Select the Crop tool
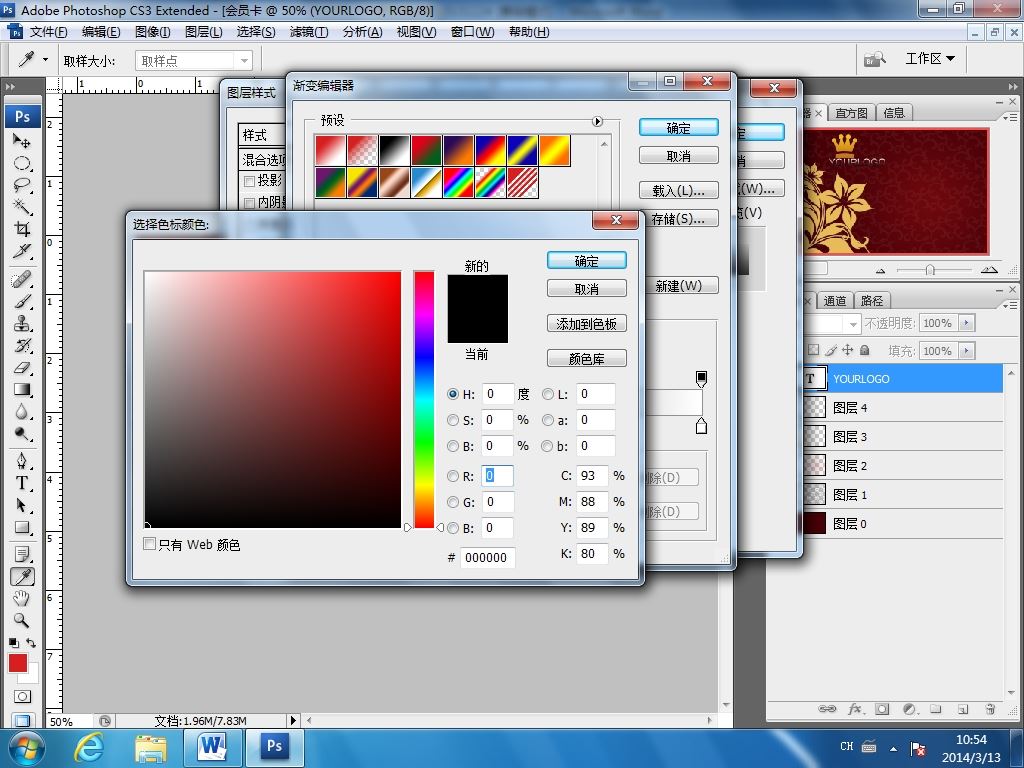 pyautogui.click(x=22, y=229)
